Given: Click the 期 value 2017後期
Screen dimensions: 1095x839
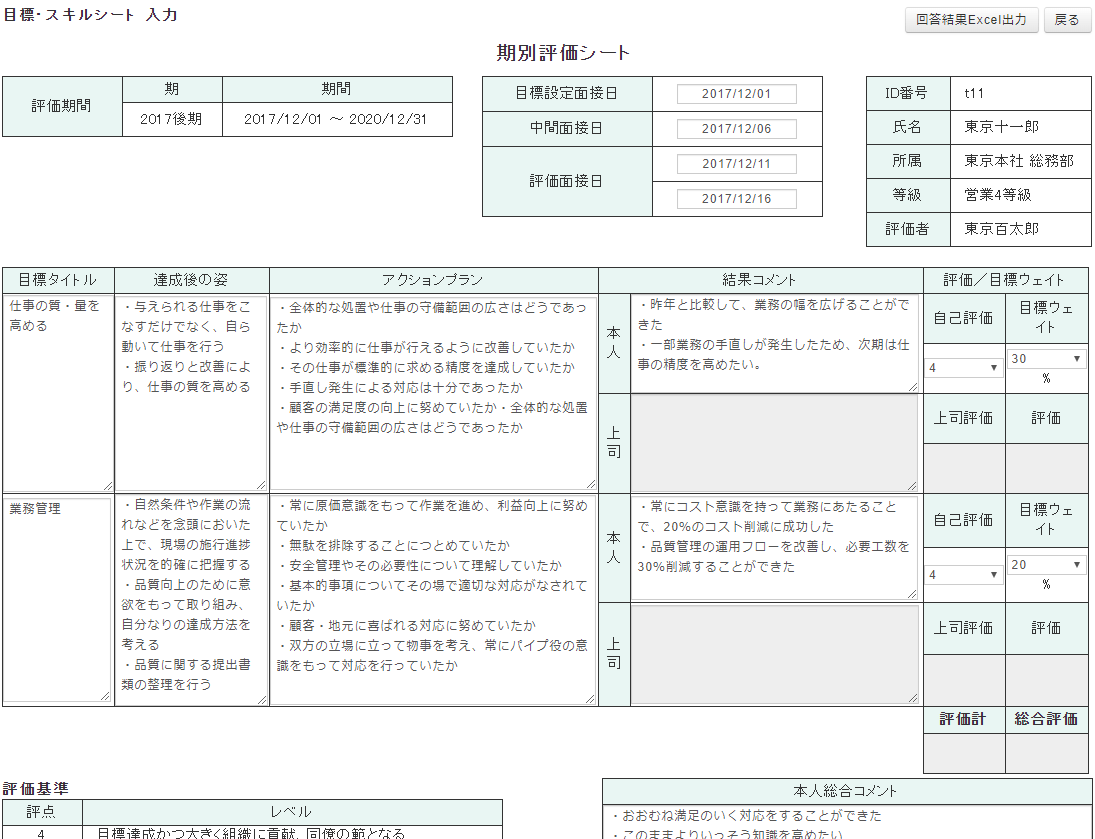Looking at the screenshot, I should tap(172, 119).
